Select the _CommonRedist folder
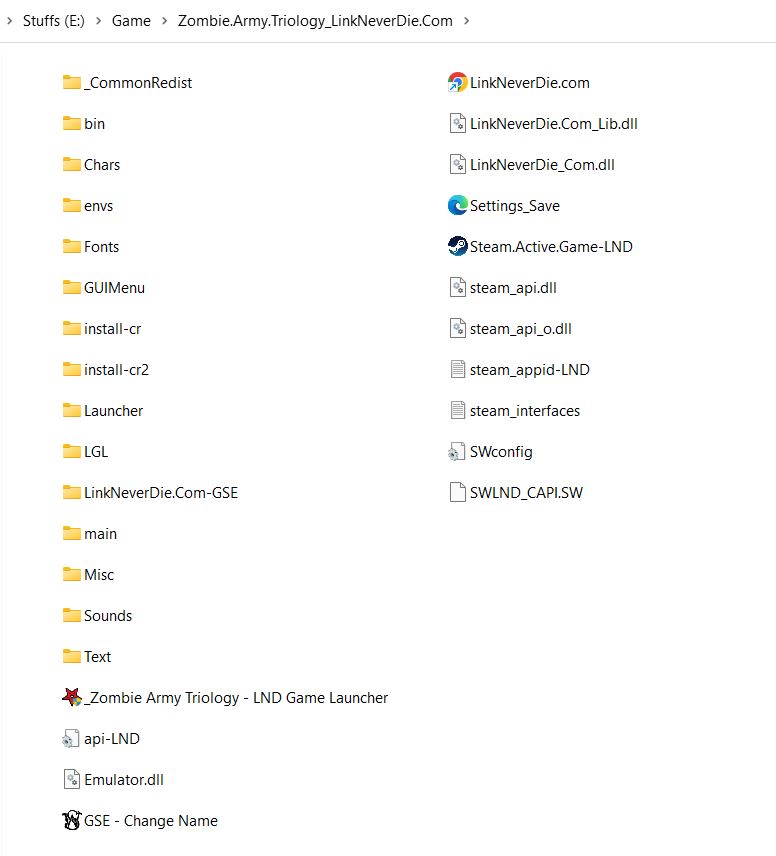776x856 pixels. (138, 83)
